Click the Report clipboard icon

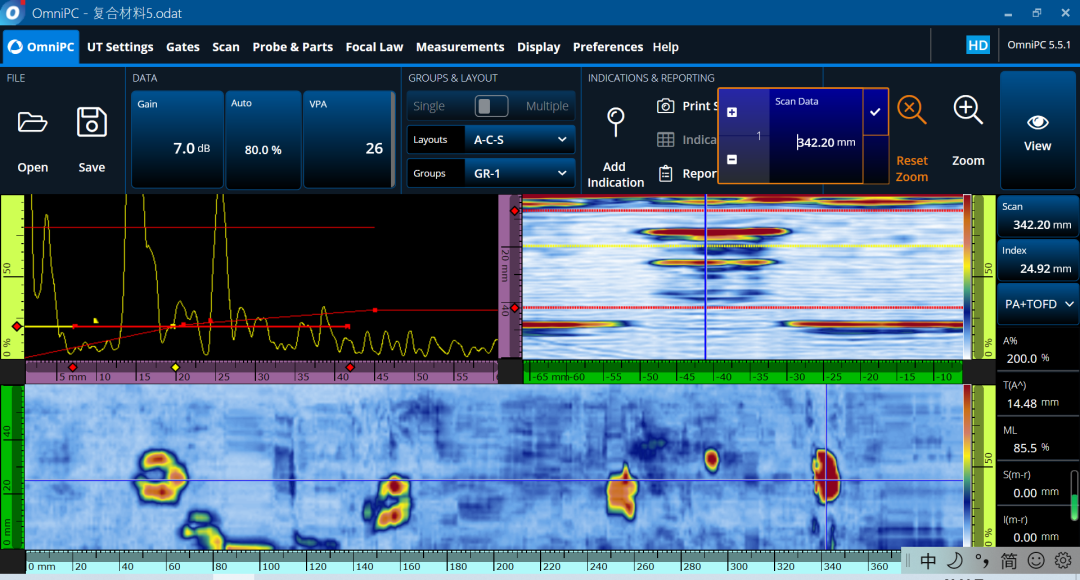click(665, 174)
